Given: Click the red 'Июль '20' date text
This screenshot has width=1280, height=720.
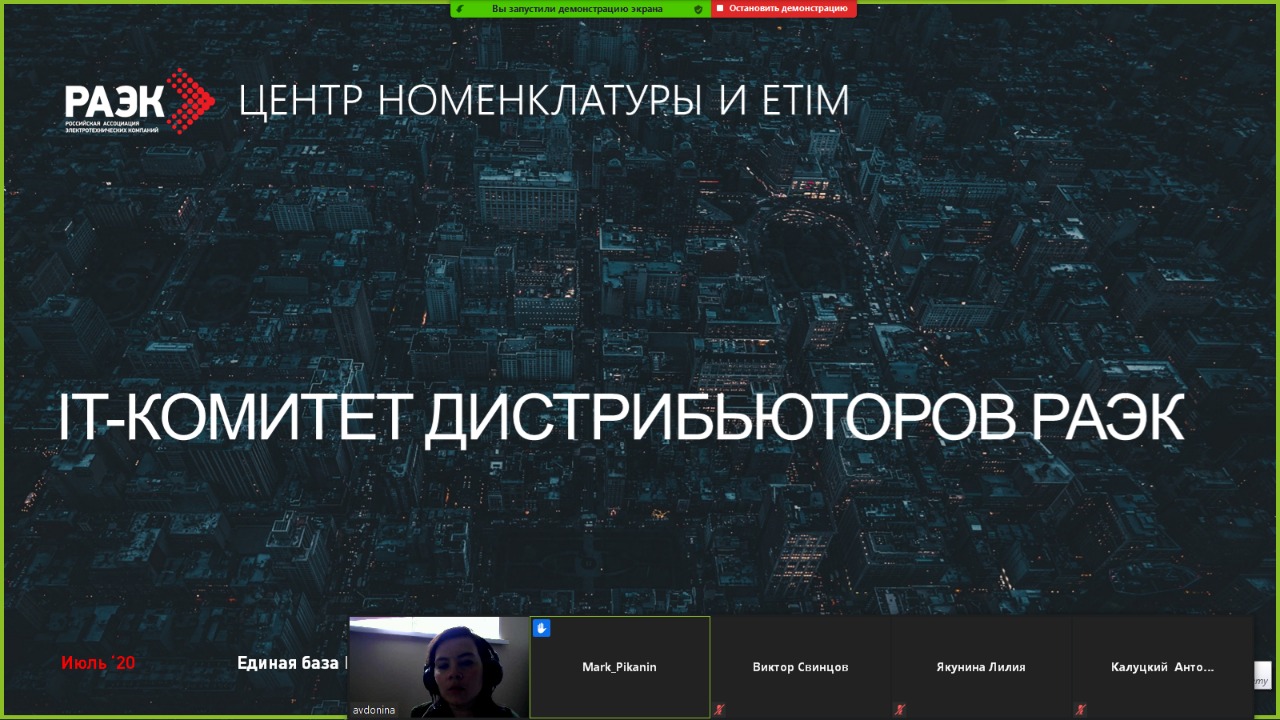Looking at the screenshot, I should [x=98, y=663].
